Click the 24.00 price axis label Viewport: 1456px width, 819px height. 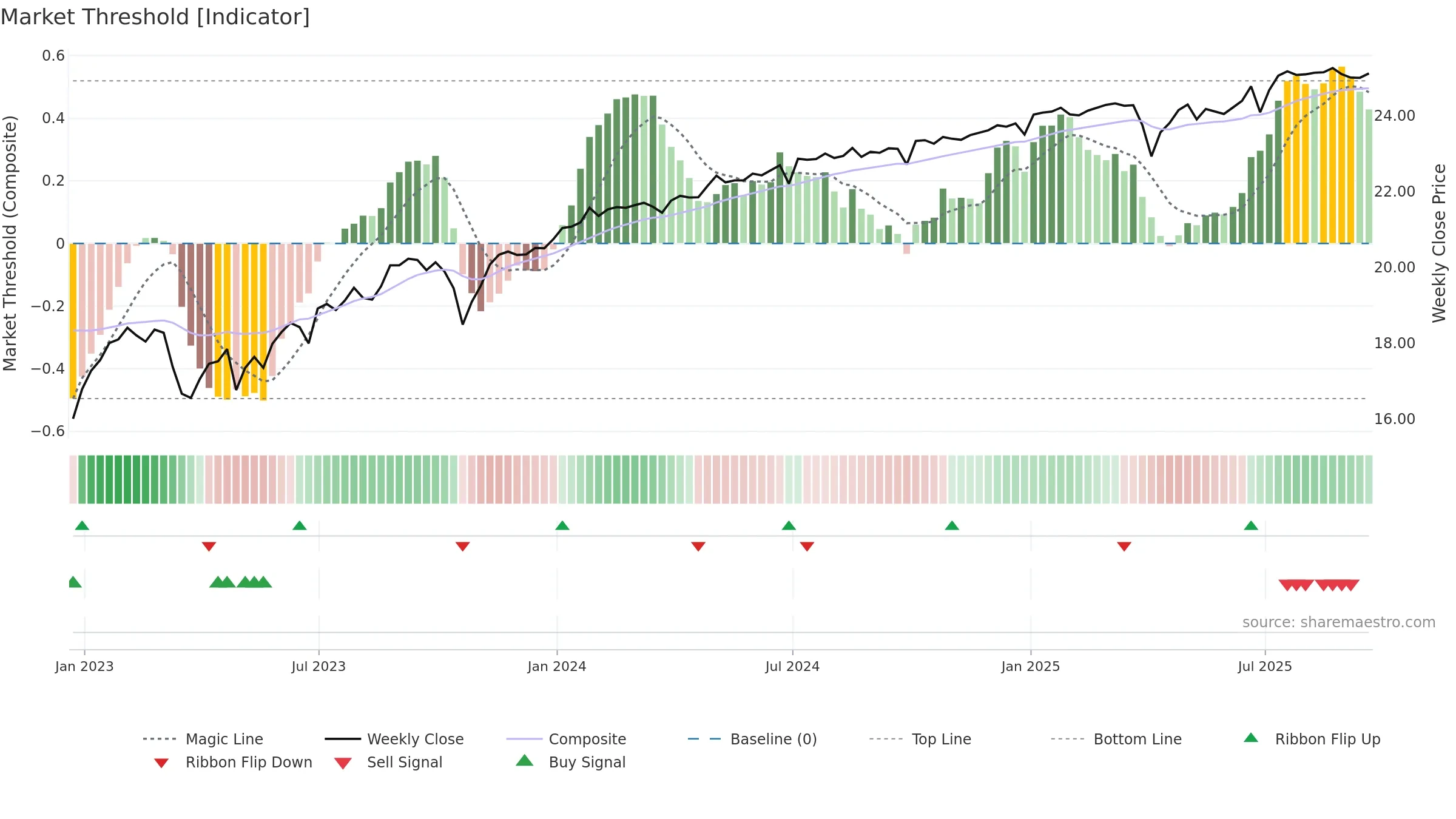(1395, 115)
